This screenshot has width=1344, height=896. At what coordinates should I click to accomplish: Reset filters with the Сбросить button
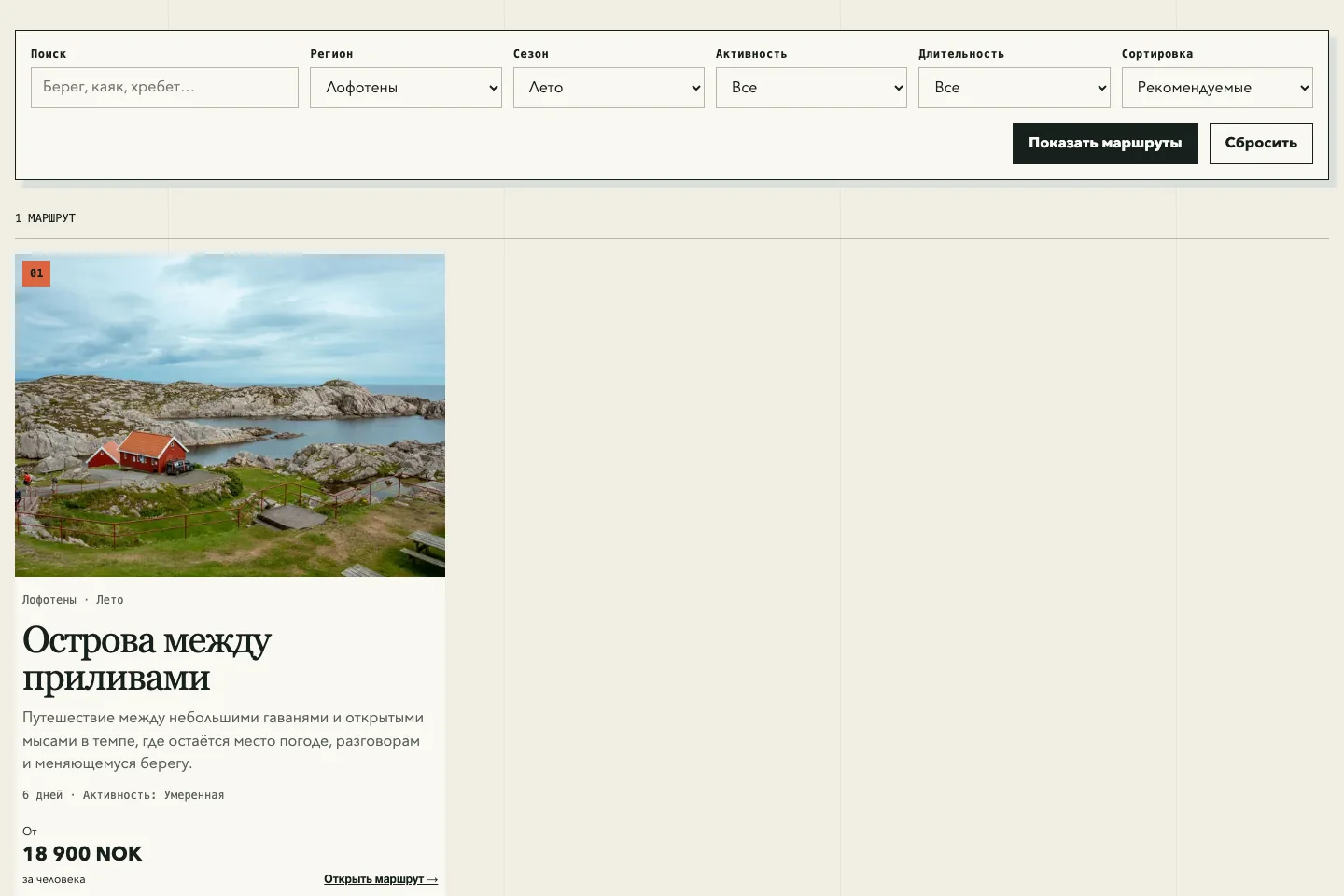pos(1261,144)
